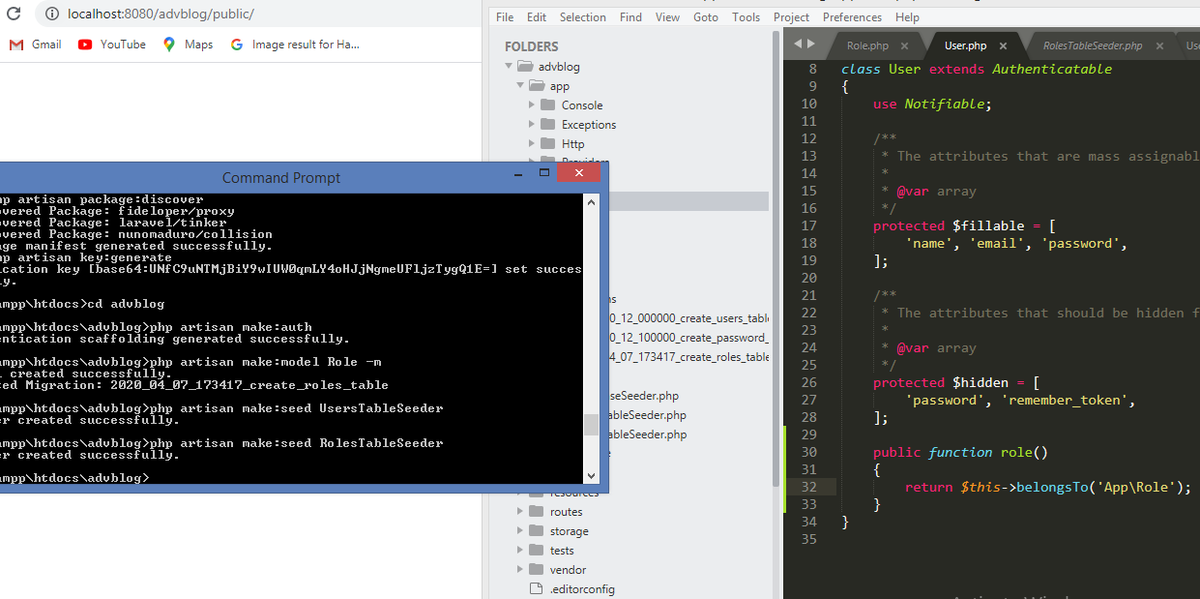Screen dimensions: 1200x599
Task: Open the File menu in Sublime Text
Action: click(x=505, y=17)
